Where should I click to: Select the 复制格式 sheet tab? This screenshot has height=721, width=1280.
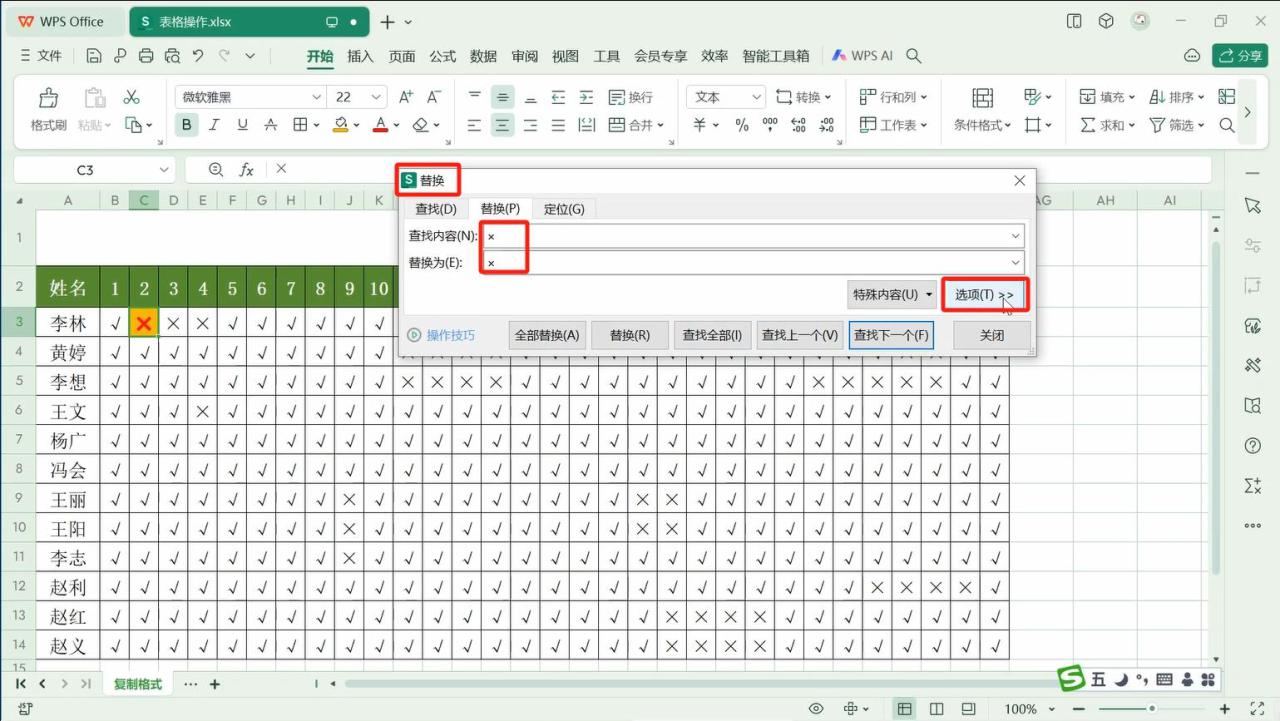(138, 684)
